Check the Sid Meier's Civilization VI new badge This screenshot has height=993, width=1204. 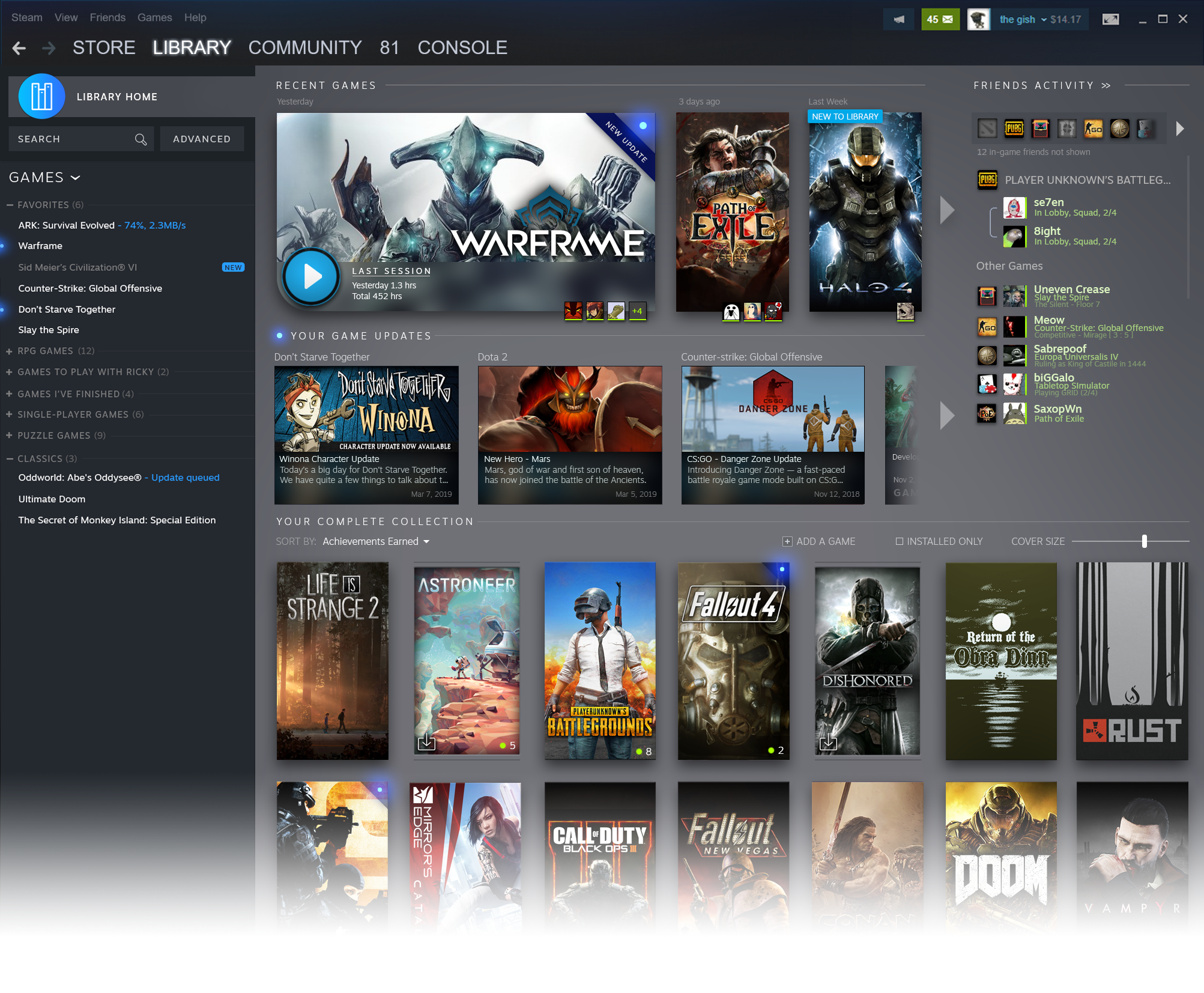tap(232, 267)
